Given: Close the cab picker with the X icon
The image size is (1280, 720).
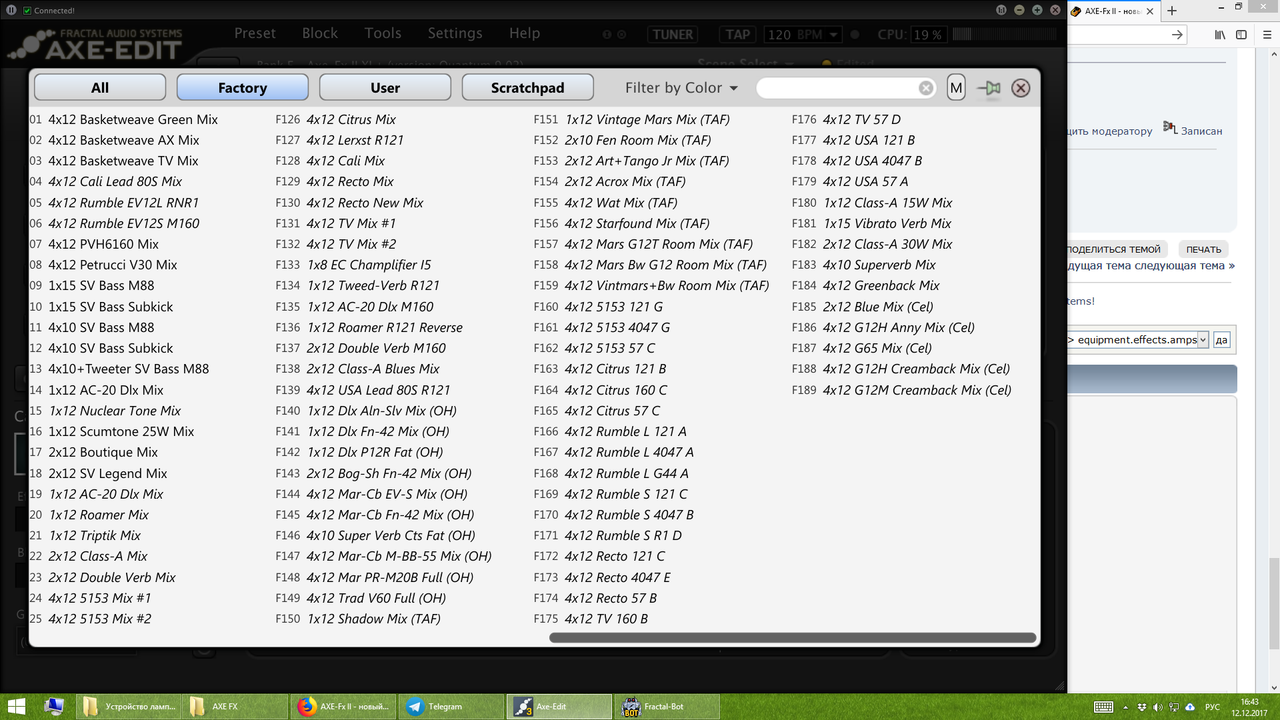Looking at the screenshot, I should [1020, 88].
